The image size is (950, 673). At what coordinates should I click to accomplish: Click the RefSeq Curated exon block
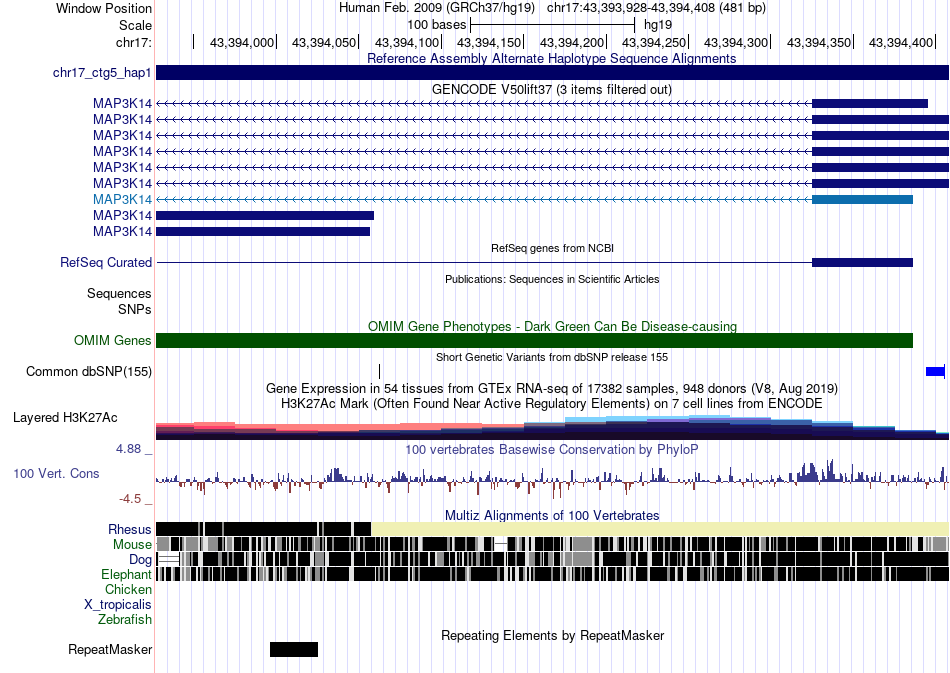coord(862,262)
